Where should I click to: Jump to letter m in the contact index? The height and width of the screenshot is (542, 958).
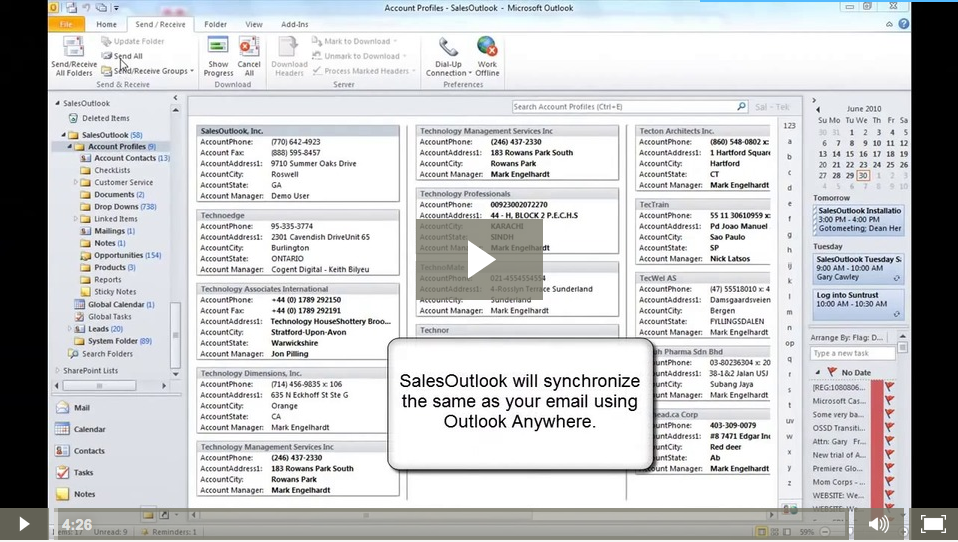point(789,312)
